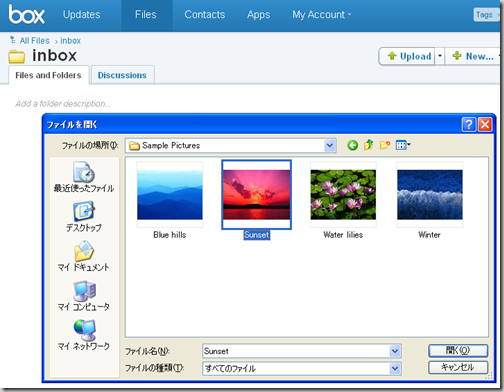Click the folder tree icon beside All Files
This screenshot has height=392, width=504.
pyautogui.click(x=13, y=40)
